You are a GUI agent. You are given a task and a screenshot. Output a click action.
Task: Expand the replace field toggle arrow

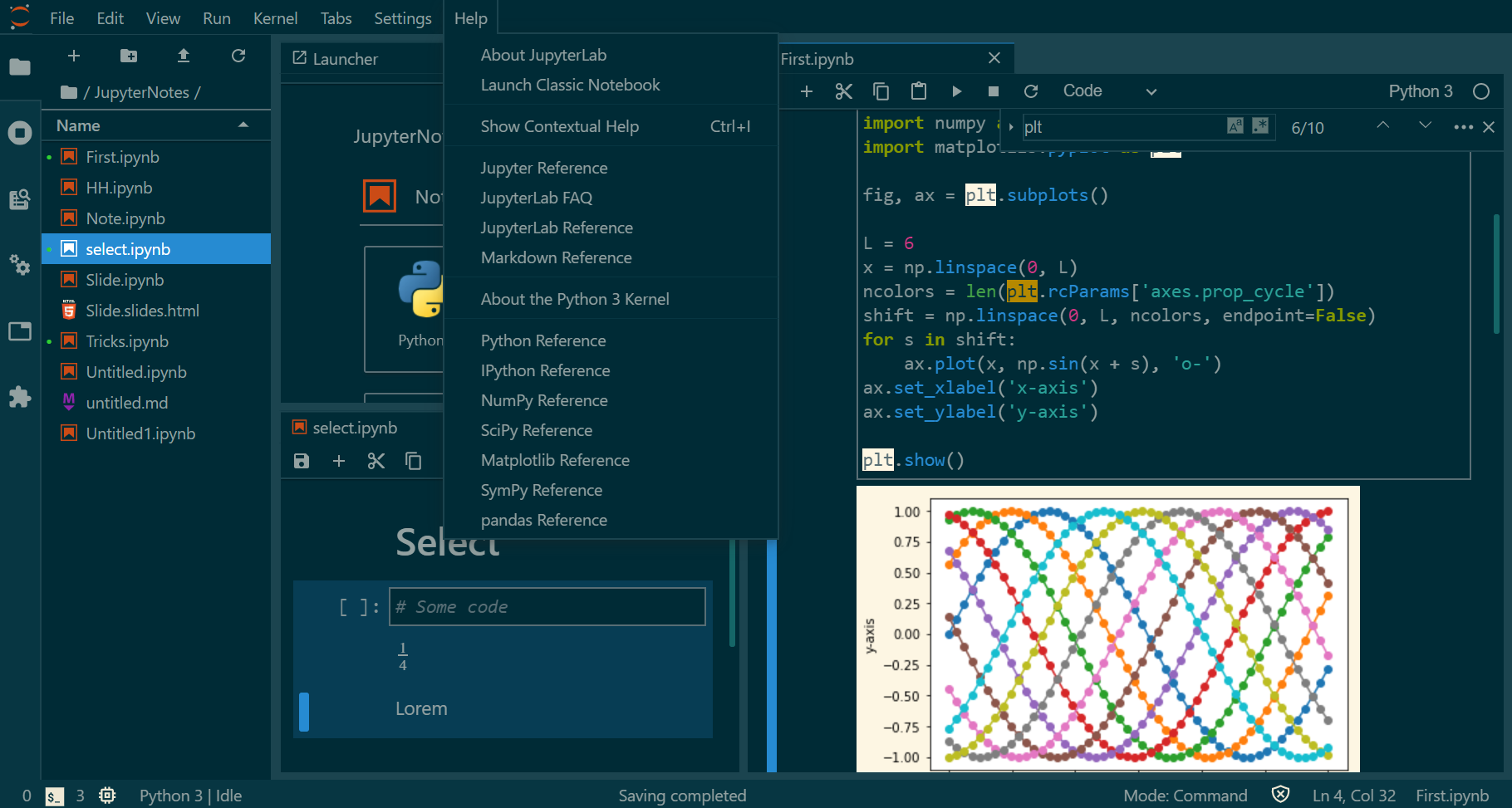1011,127
